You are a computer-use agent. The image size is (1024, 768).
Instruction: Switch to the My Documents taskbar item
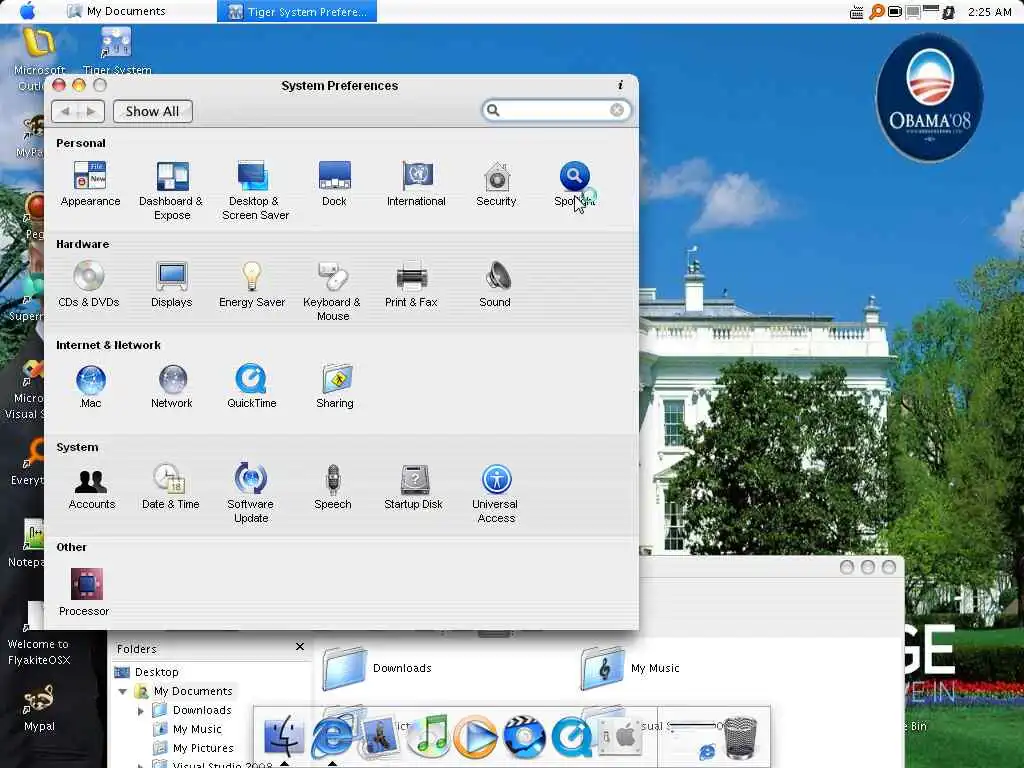tap(116, 11)
